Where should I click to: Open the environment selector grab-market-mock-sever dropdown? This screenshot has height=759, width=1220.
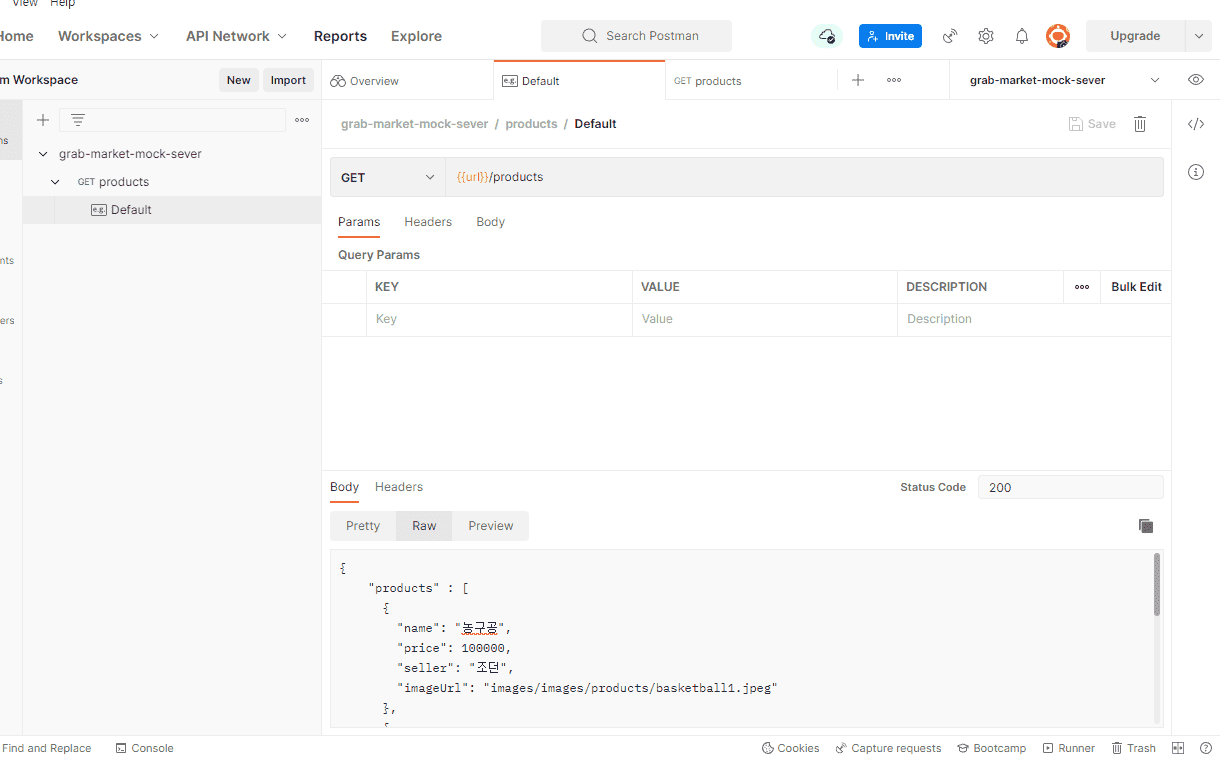[1064, 80]
